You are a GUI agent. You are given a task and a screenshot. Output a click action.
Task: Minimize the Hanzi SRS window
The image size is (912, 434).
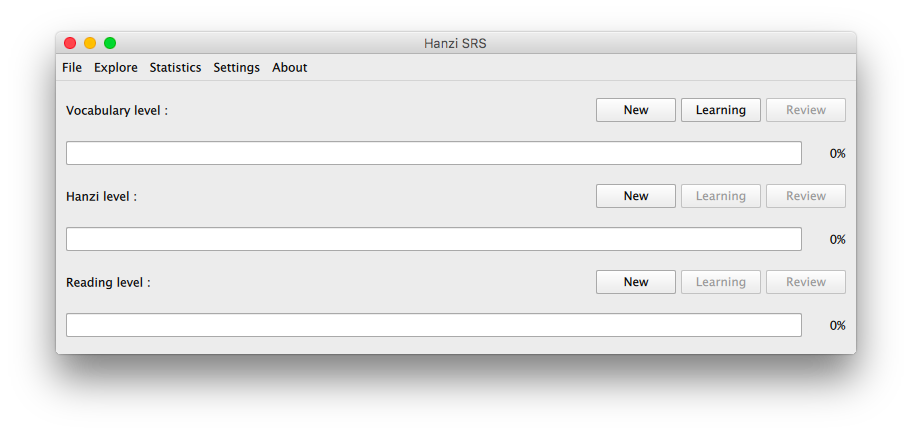[x=90, y=43]
